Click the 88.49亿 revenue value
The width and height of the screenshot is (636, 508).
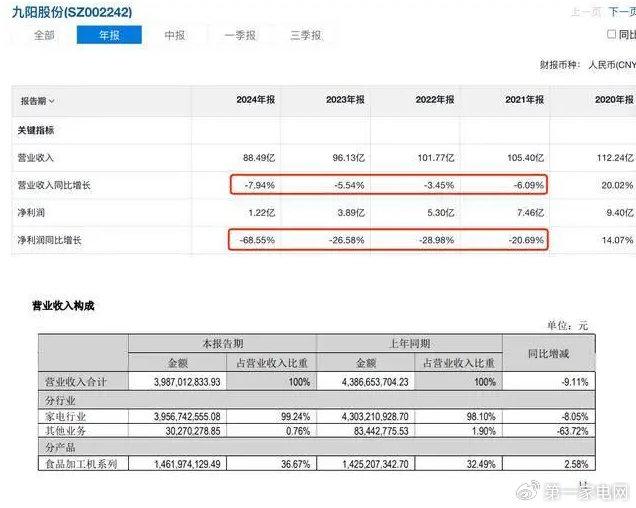pyautogui.click(x=259, y=157)
